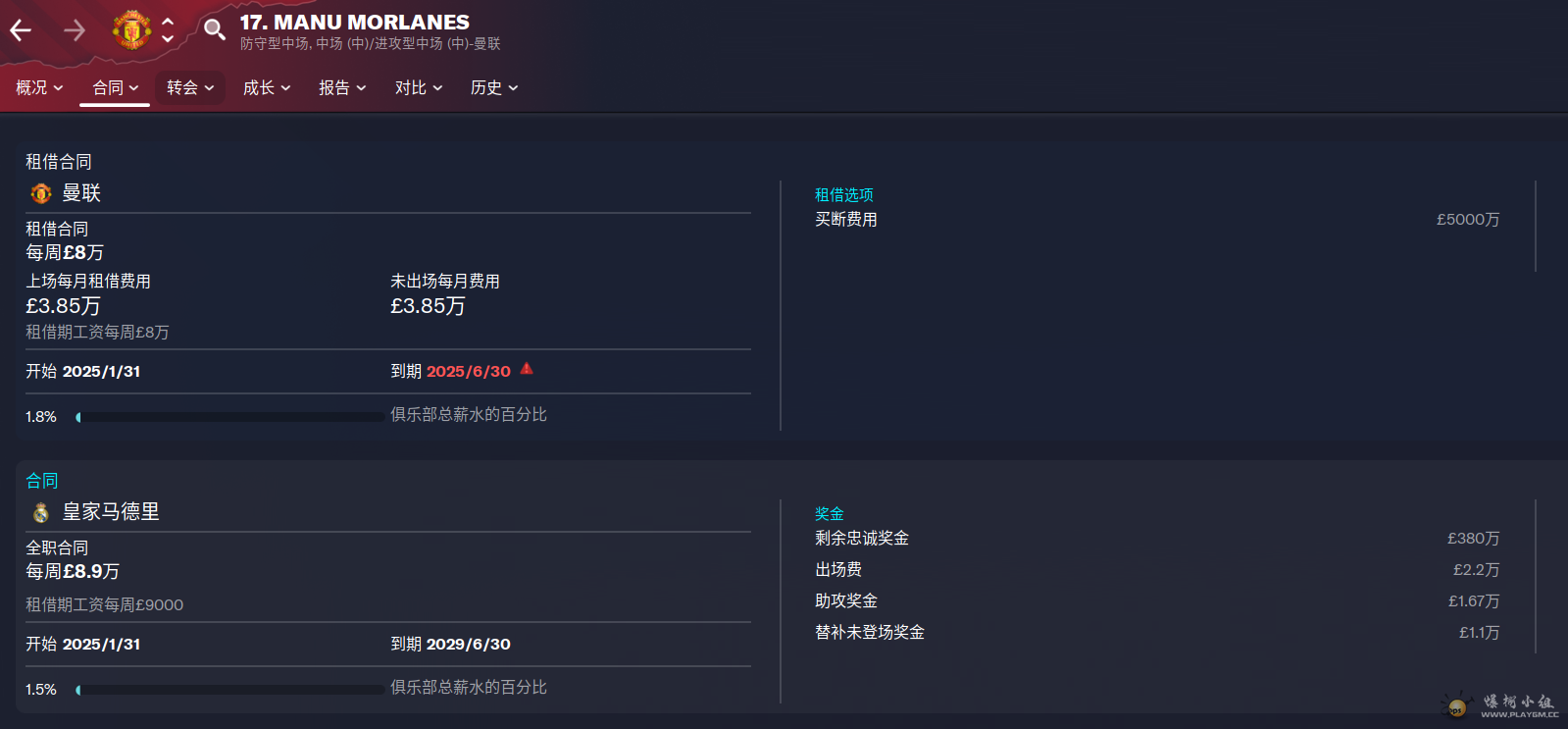1568x729 pixels.
Task: Click the forward navigation arrow
Action: point(75,30)
